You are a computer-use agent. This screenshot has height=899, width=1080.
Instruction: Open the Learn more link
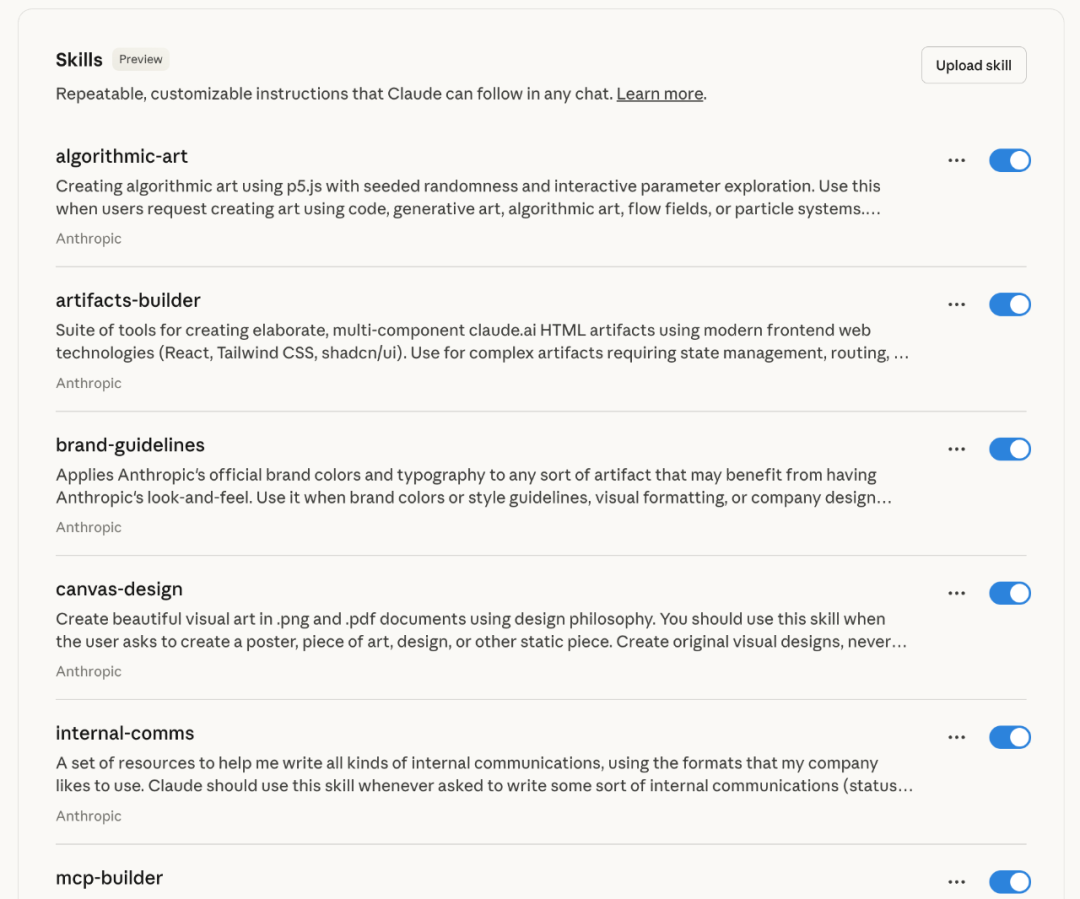click(659, 94)
